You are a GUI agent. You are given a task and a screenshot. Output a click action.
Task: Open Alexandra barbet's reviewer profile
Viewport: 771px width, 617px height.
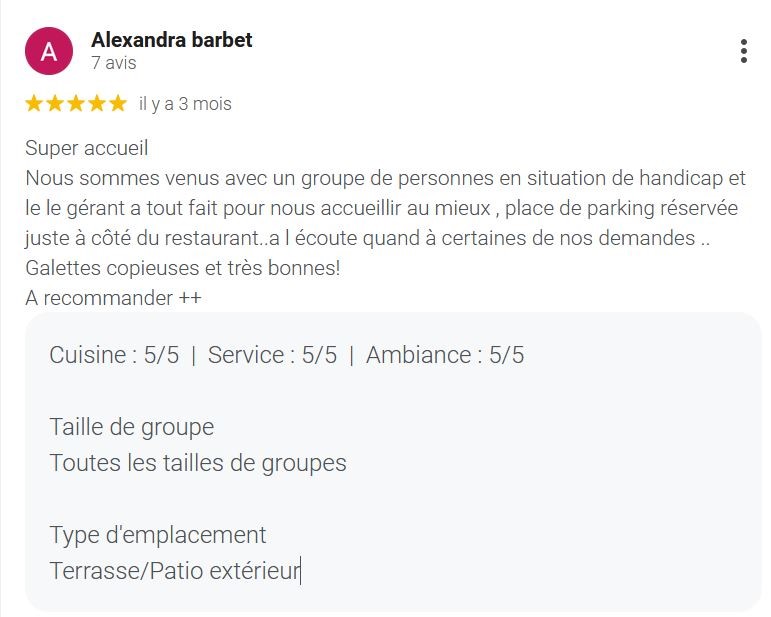point(171,40)
